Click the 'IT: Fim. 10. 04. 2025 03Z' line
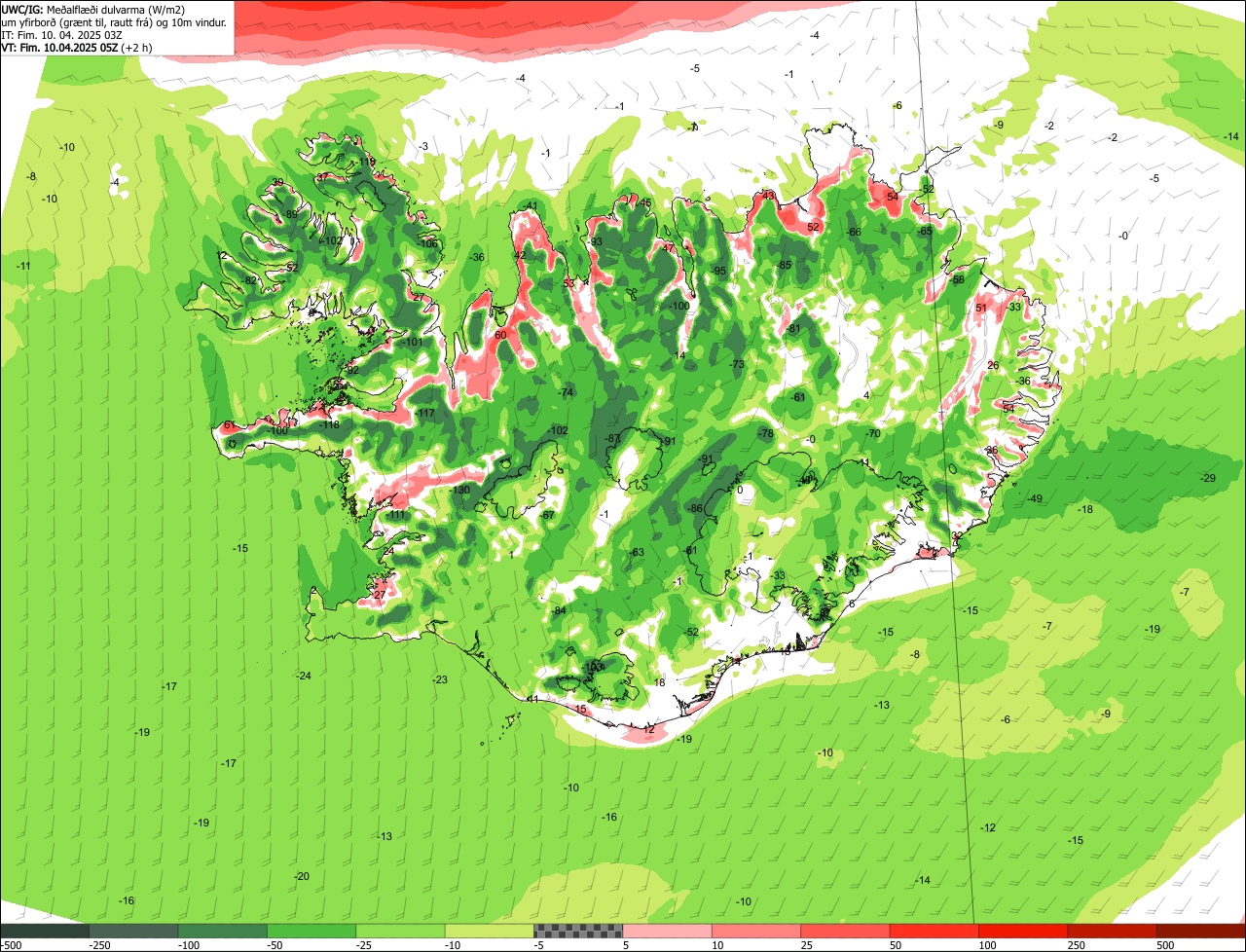 (61, 34)
